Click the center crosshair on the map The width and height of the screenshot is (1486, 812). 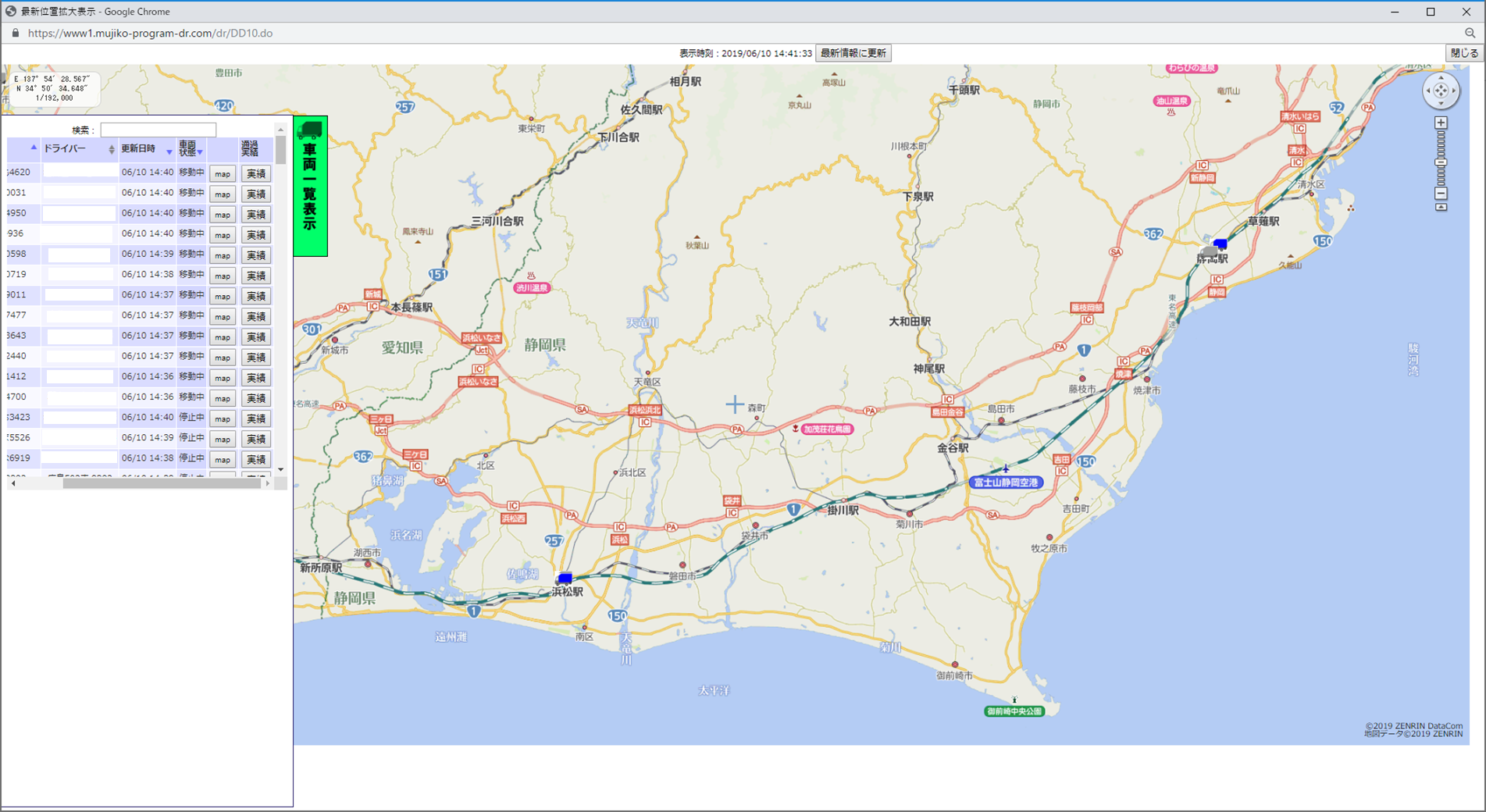pos(734,404)
